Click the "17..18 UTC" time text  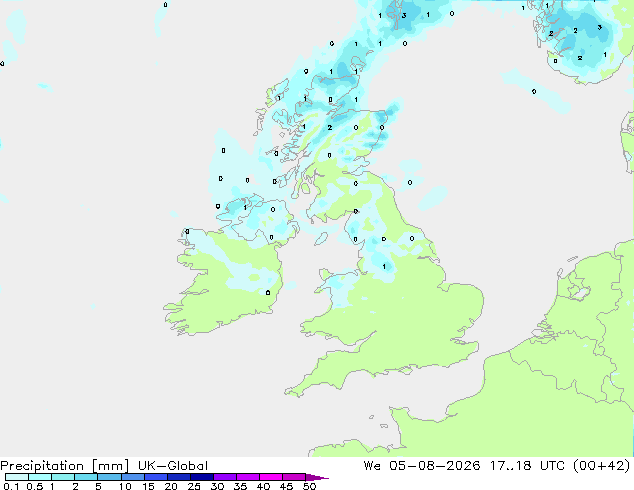pyautogui.click(x=528, y=466)
